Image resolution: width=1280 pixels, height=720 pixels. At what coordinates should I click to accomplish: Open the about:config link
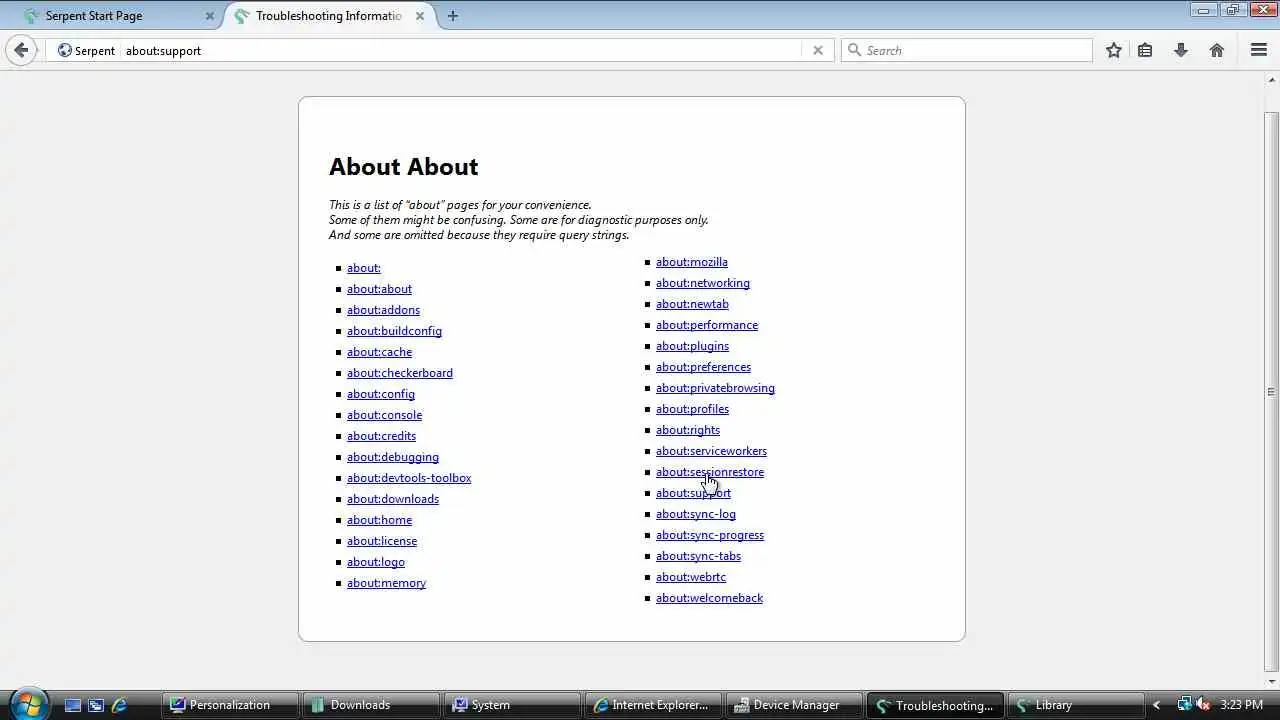click(x=381, y=394)
